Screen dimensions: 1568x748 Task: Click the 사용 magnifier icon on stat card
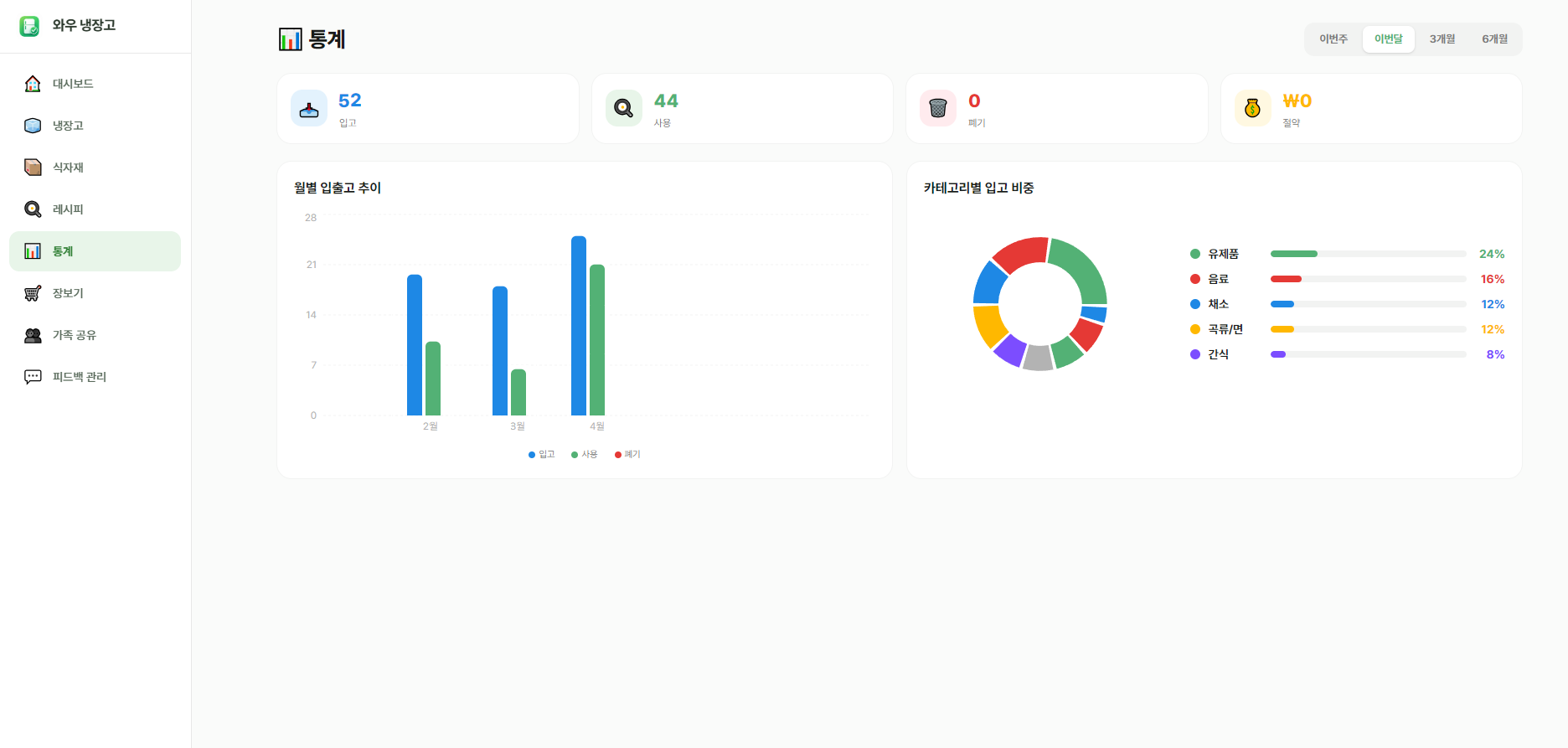(624, 108)
